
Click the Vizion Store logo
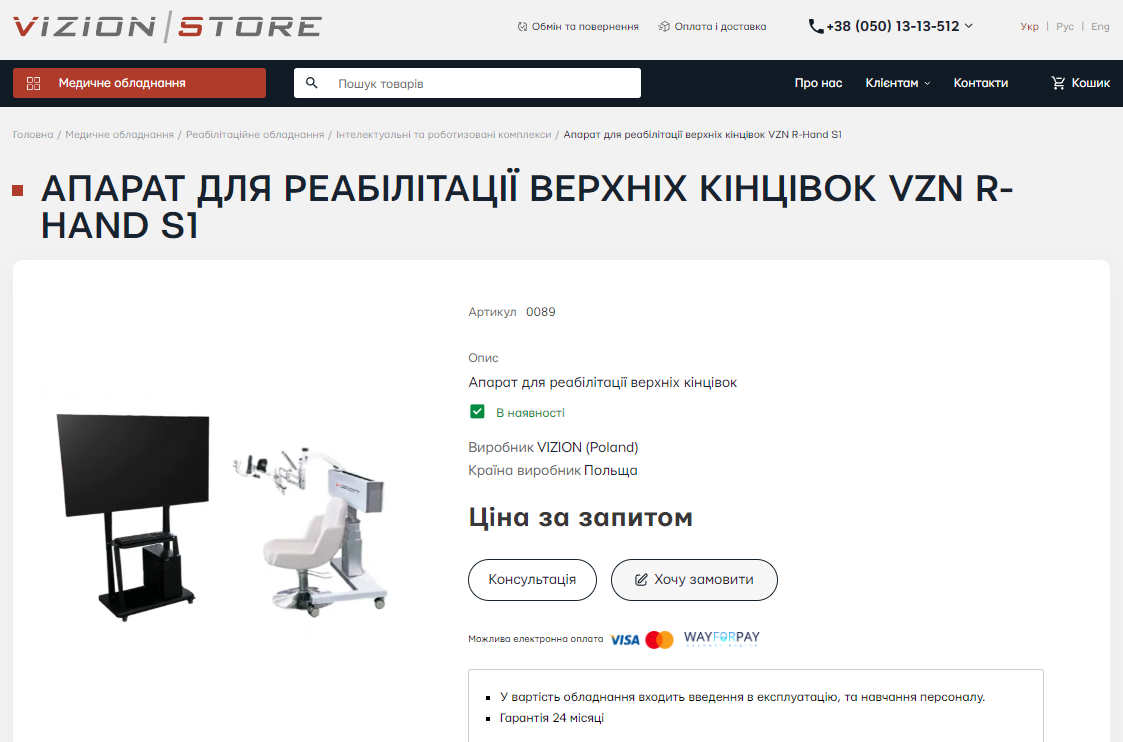click(167, 26)
